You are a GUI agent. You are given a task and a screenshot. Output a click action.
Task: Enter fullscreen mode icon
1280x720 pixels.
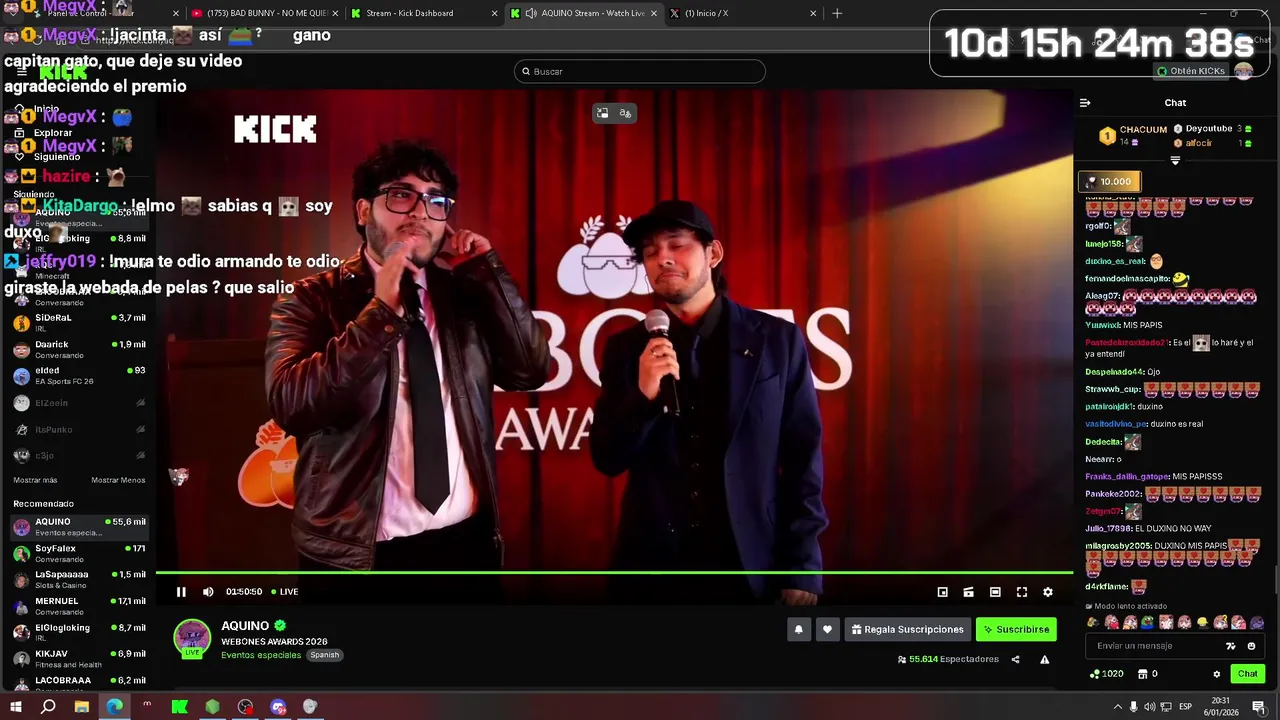tap(1022, 592)
